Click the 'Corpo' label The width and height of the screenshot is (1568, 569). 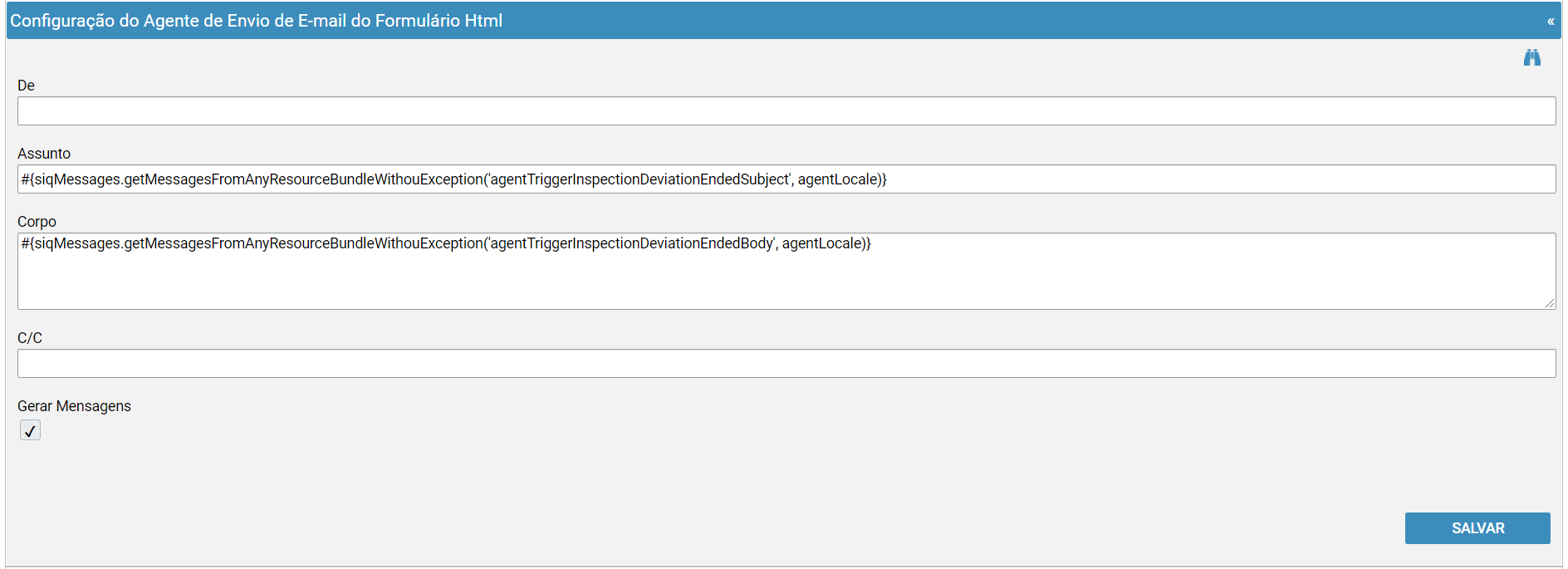point(37,222)
